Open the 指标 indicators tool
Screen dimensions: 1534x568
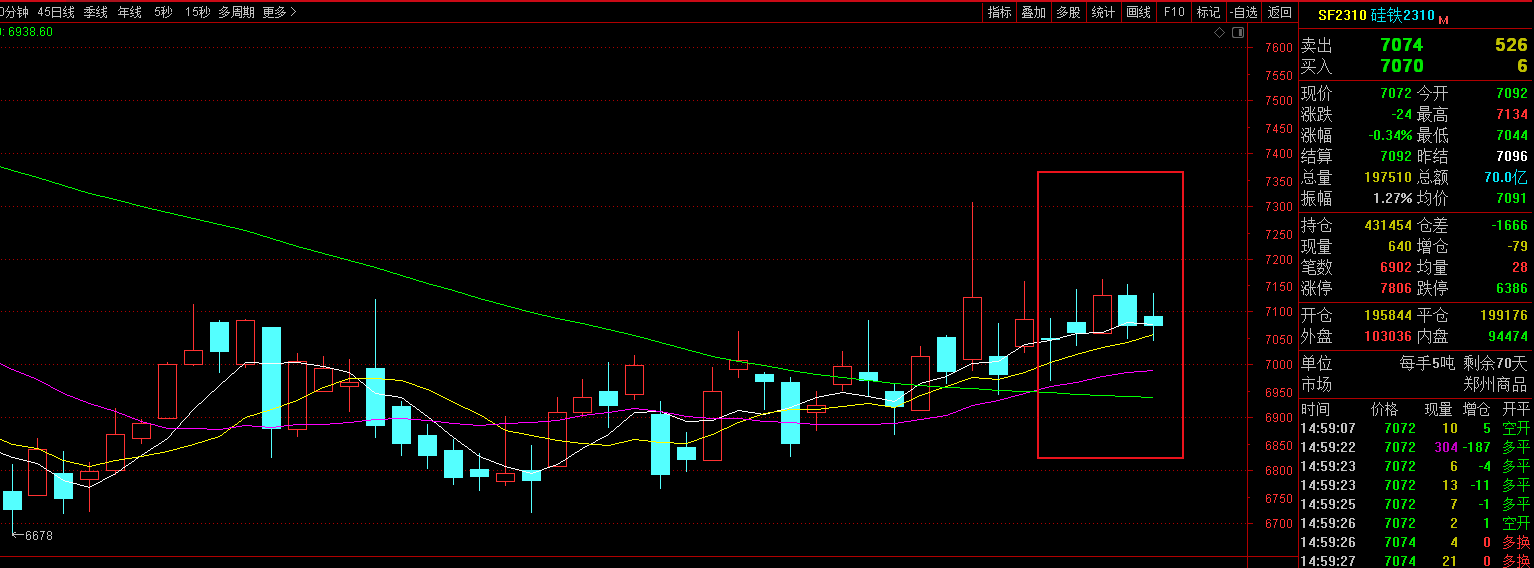coord(999,12)
